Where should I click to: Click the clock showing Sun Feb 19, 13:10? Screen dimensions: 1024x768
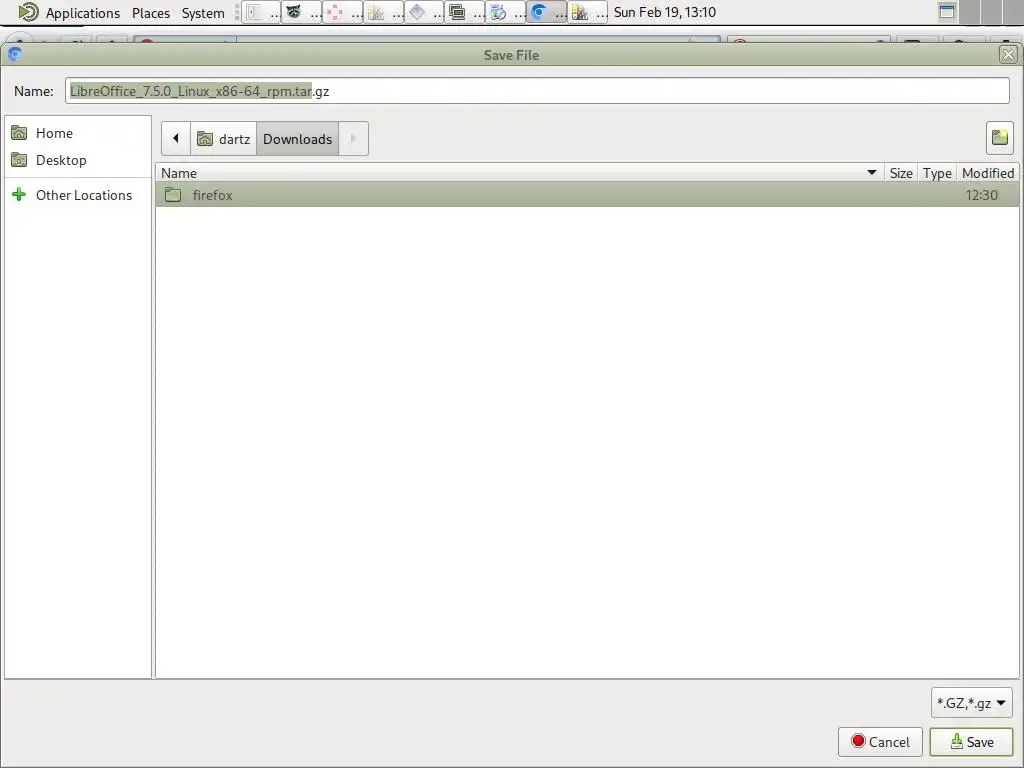pyautogui.click(x=664, y=12)
